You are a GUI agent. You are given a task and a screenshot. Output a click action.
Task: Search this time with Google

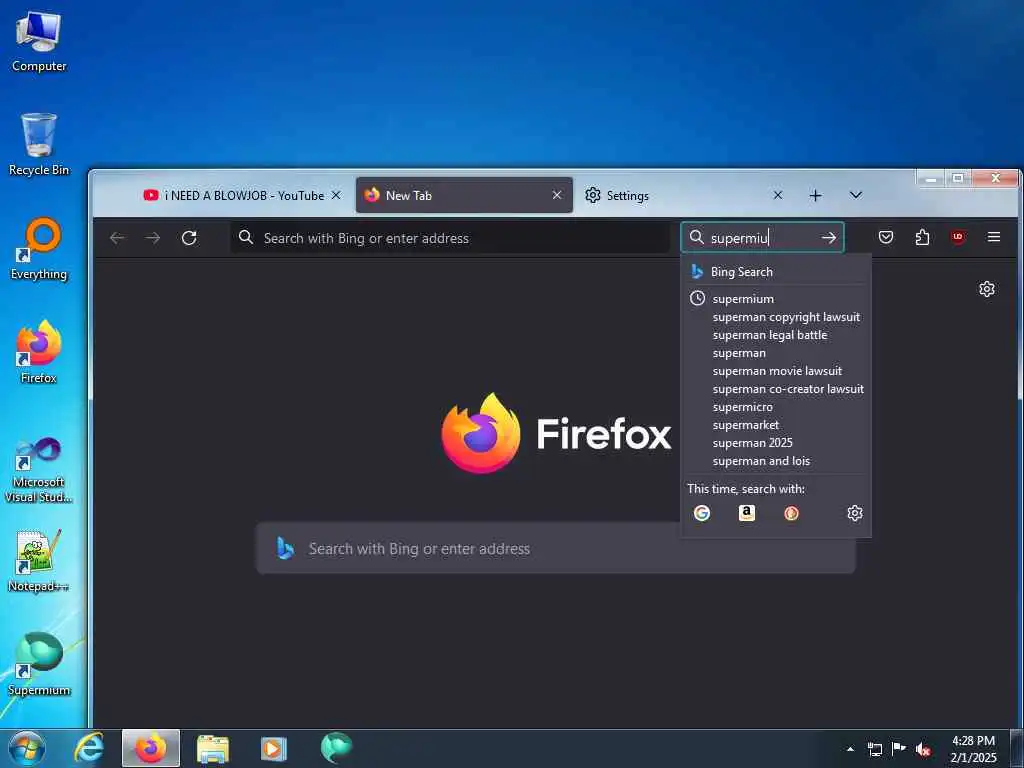(x=702, y=513)
